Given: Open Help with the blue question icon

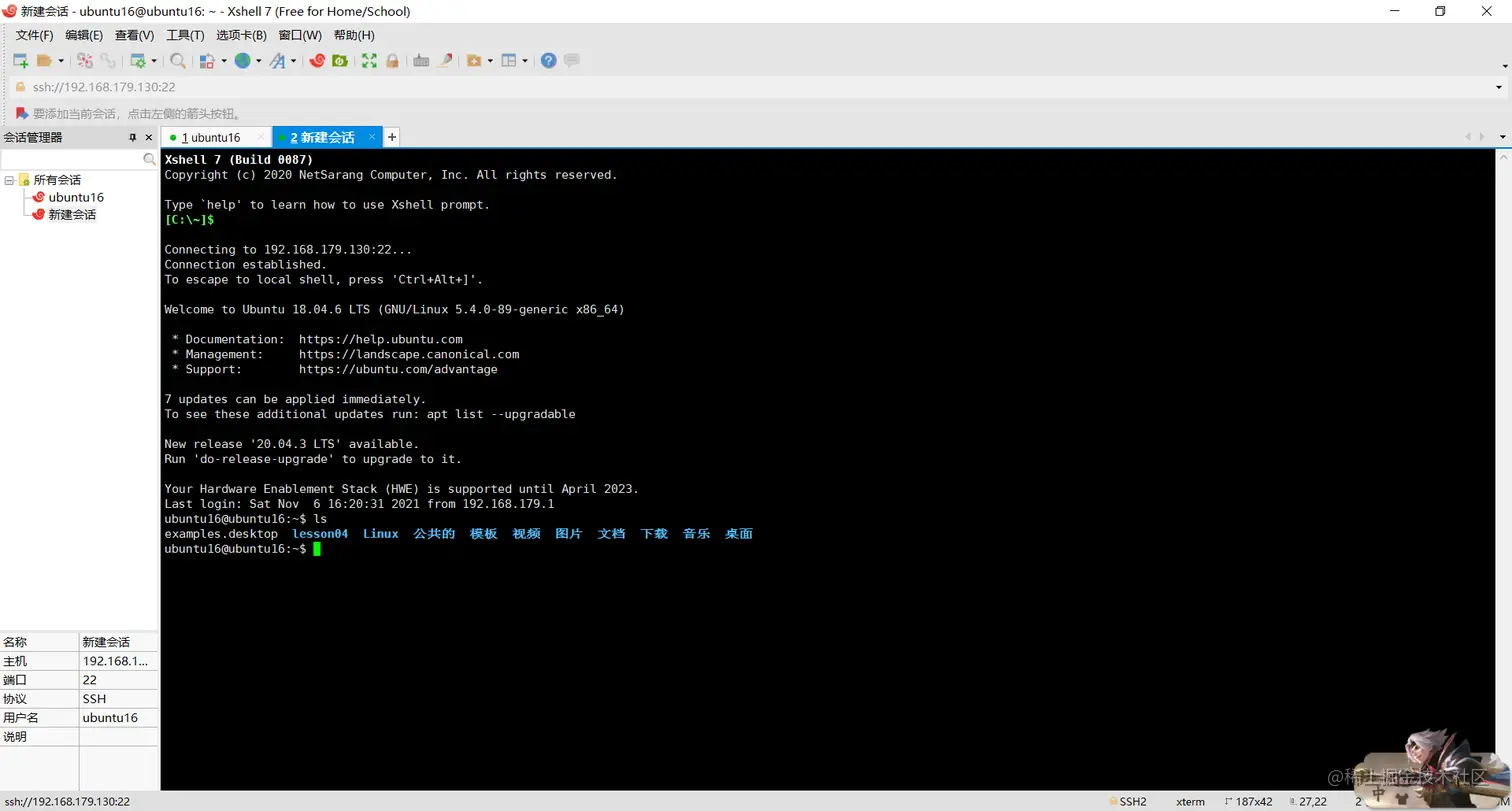Looking at the screenshot, I should pos(548,61).
